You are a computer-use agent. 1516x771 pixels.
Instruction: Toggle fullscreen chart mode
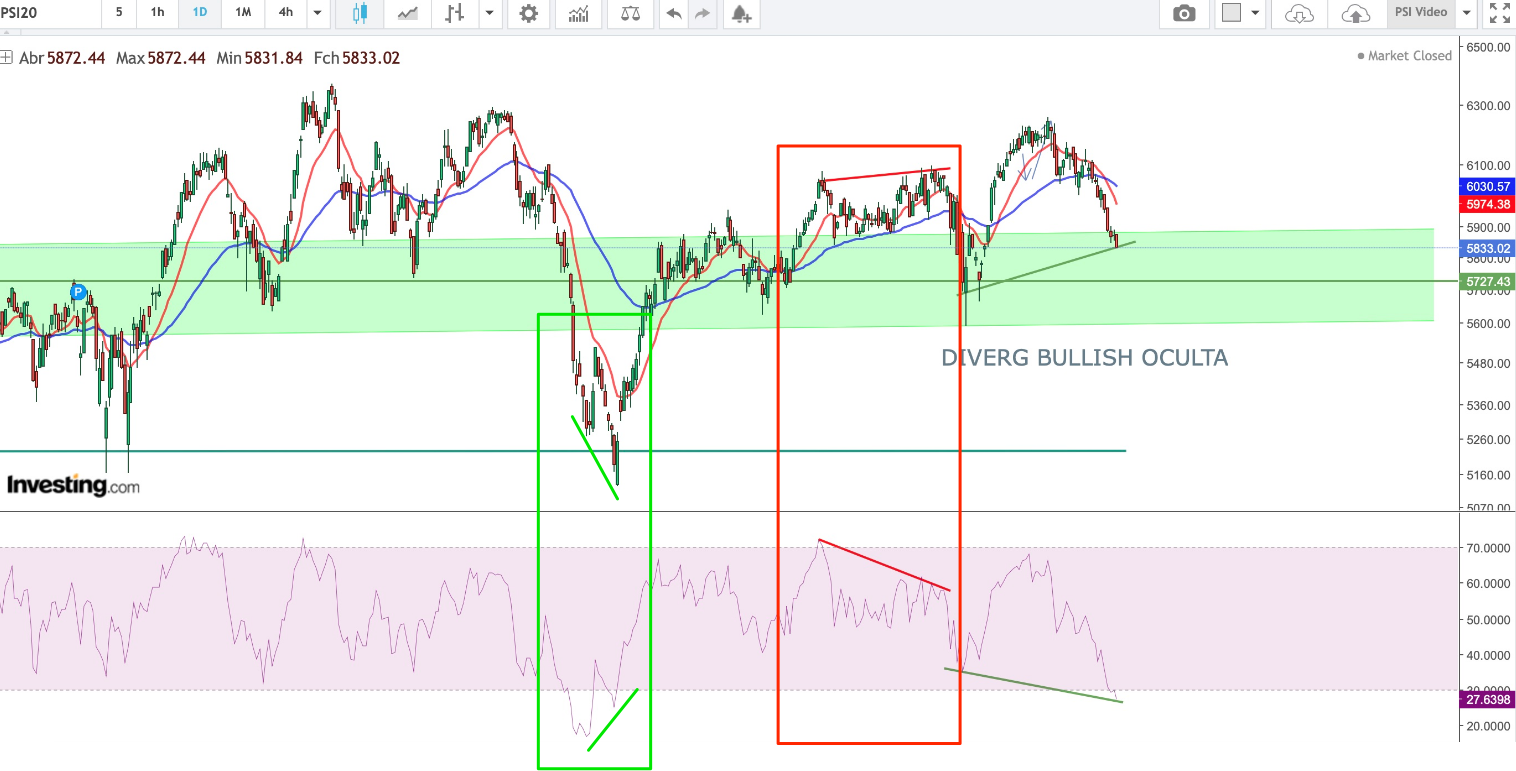(x=1499, y=13)
